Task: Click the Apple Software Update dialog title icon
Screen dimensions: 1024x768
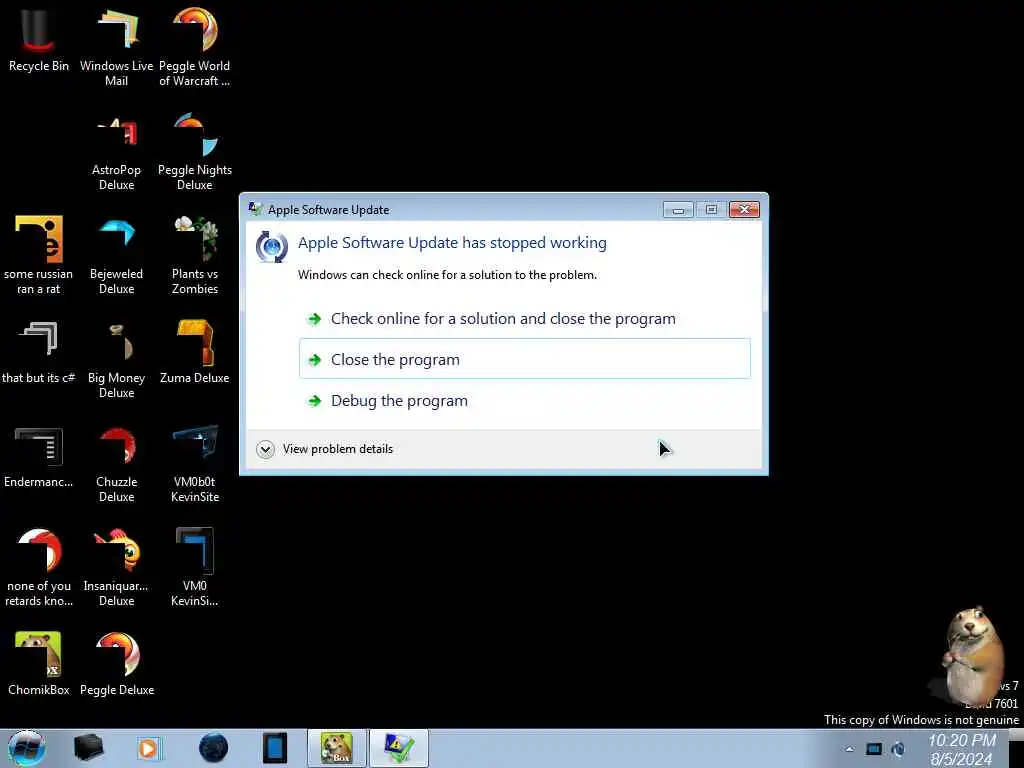Action: [255, 209]
